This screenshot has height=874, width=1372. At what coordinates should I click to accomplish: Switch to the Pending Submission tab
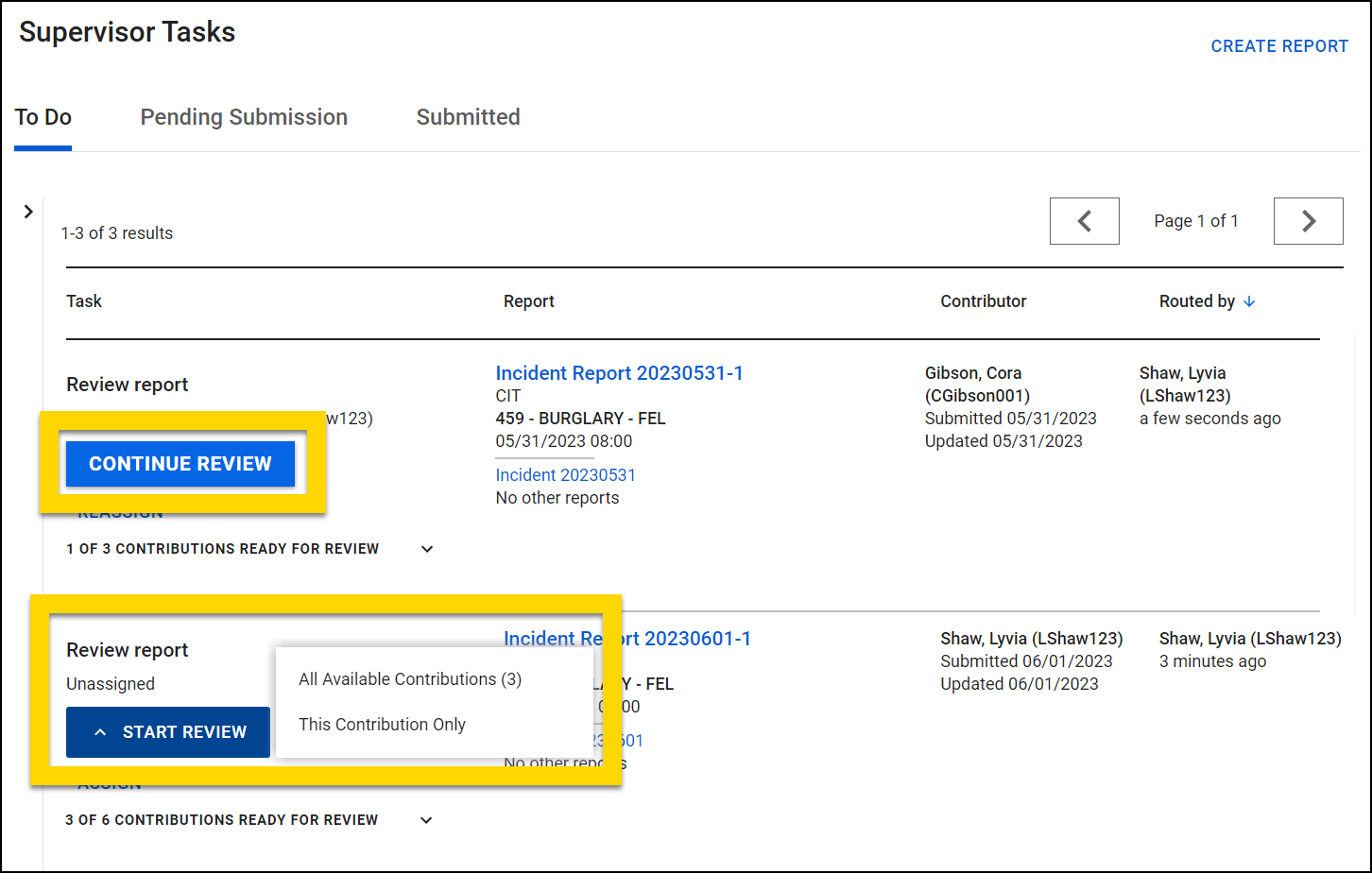(243, 116)
